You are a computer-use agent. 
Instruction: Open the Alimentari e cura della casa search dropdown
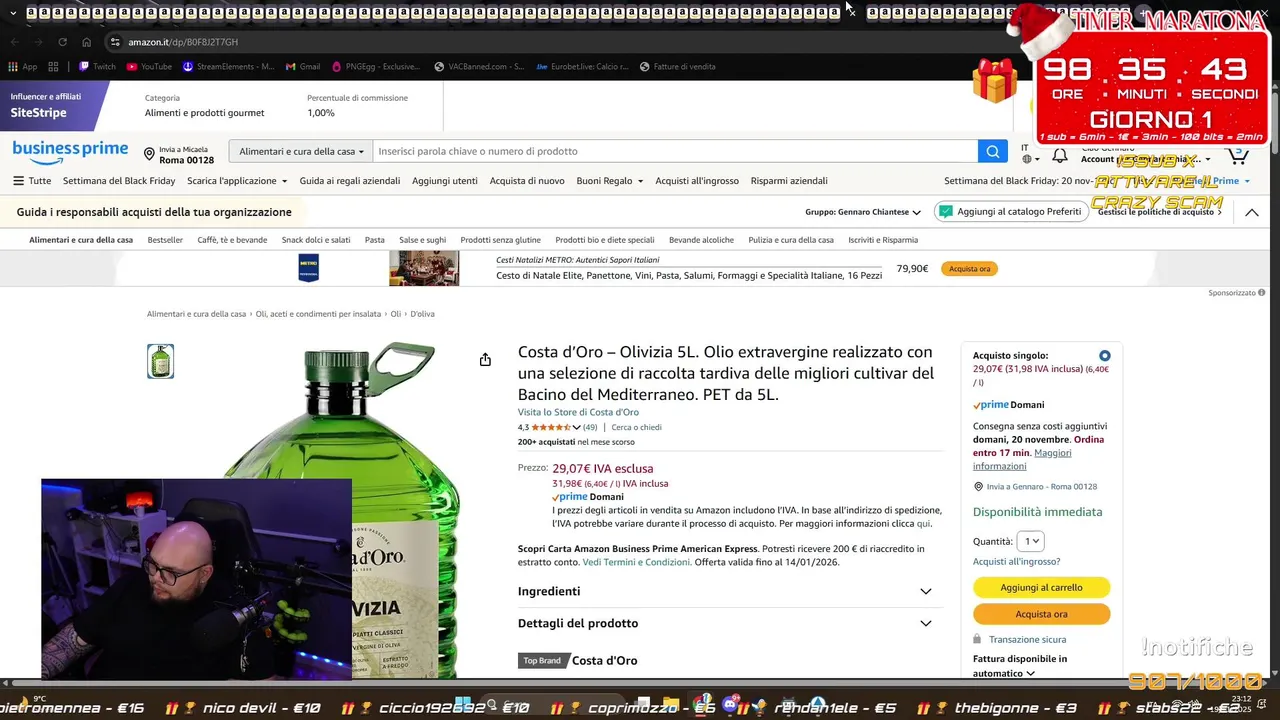[x=301, y=151]
